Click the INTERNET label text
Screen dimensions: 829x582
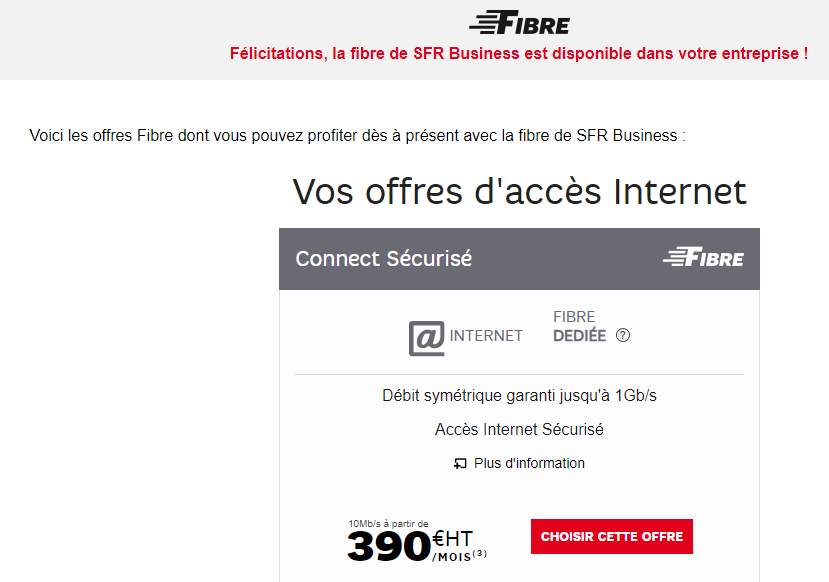coord(486,336)
